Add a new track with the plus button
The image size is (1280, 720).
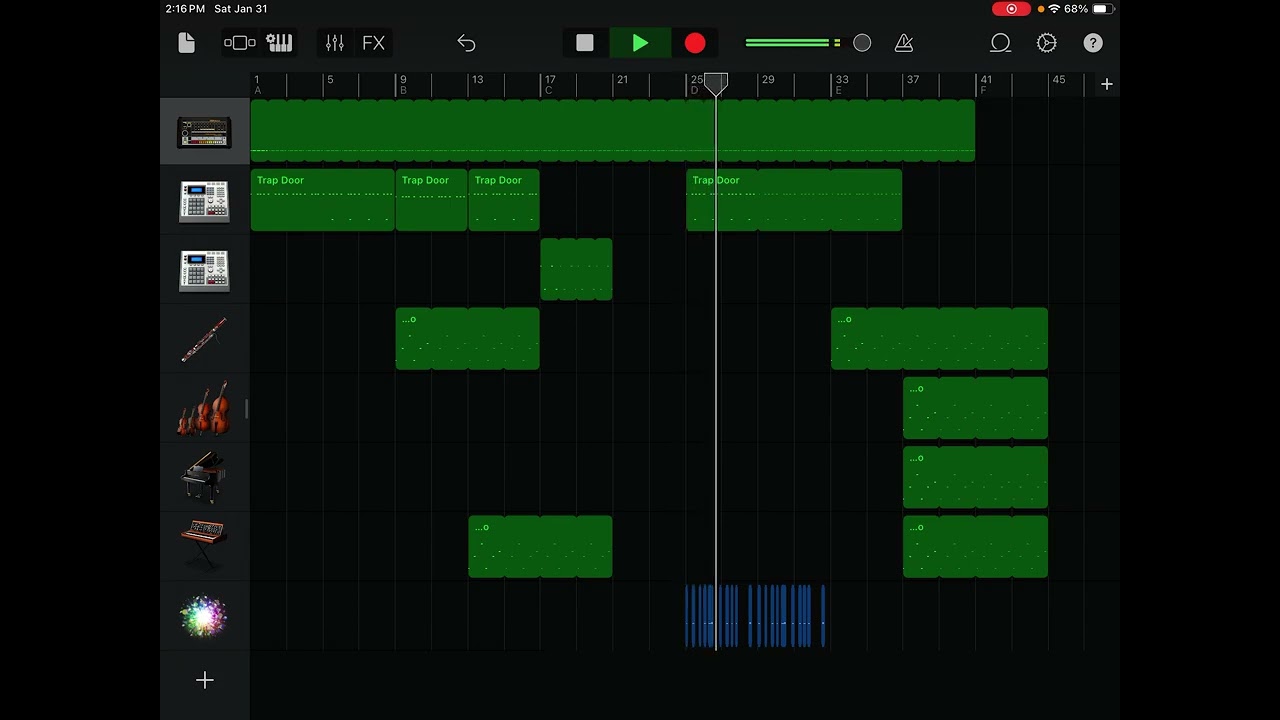(x=204, y=680)
